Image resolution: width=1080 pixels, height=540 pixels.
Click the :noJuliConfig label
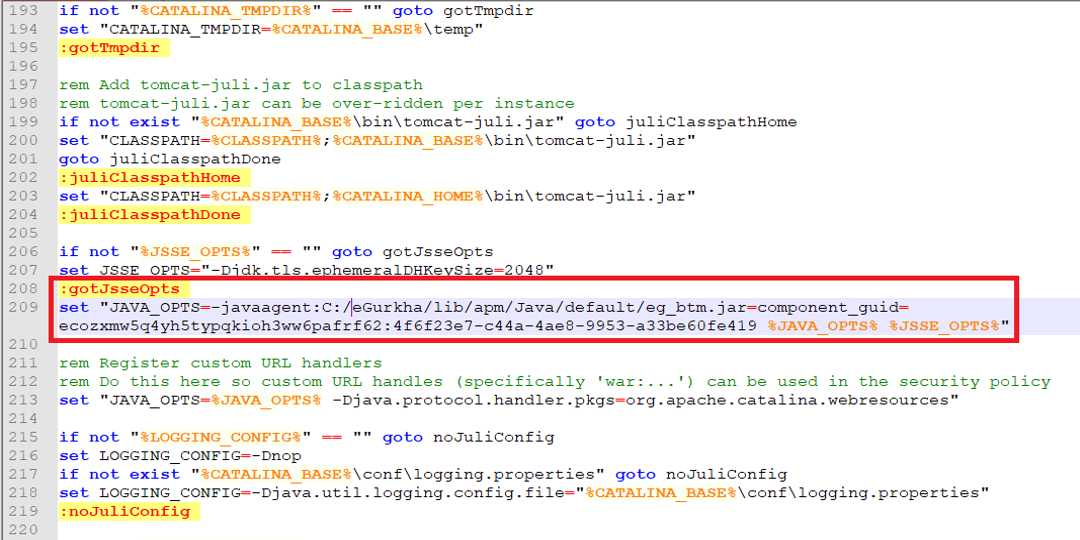[125, 512]
